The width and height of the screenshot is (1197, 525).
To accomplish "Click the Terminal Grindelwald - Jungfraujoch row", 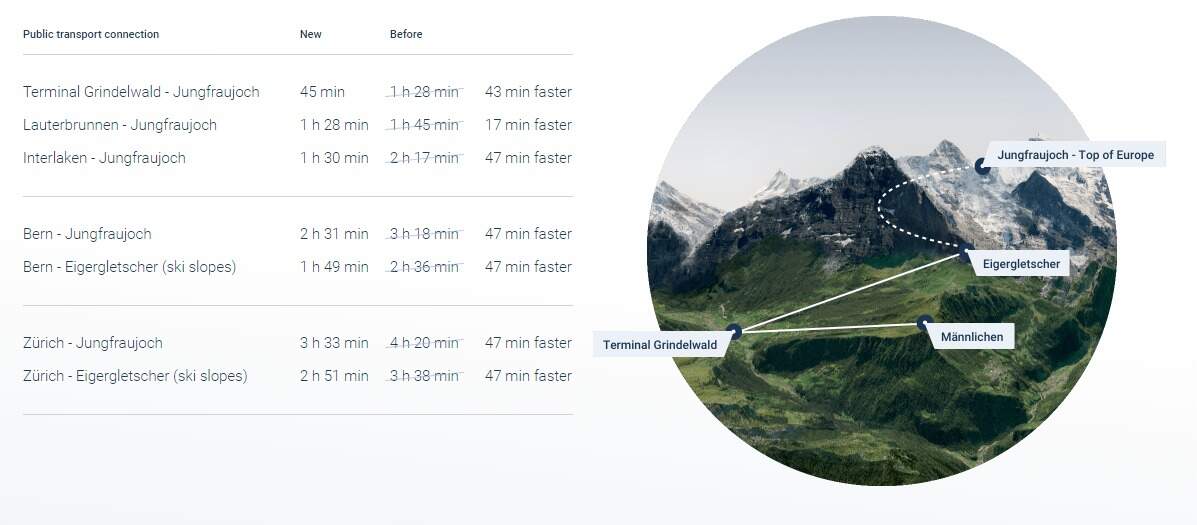I will click(x=141, y=92).
